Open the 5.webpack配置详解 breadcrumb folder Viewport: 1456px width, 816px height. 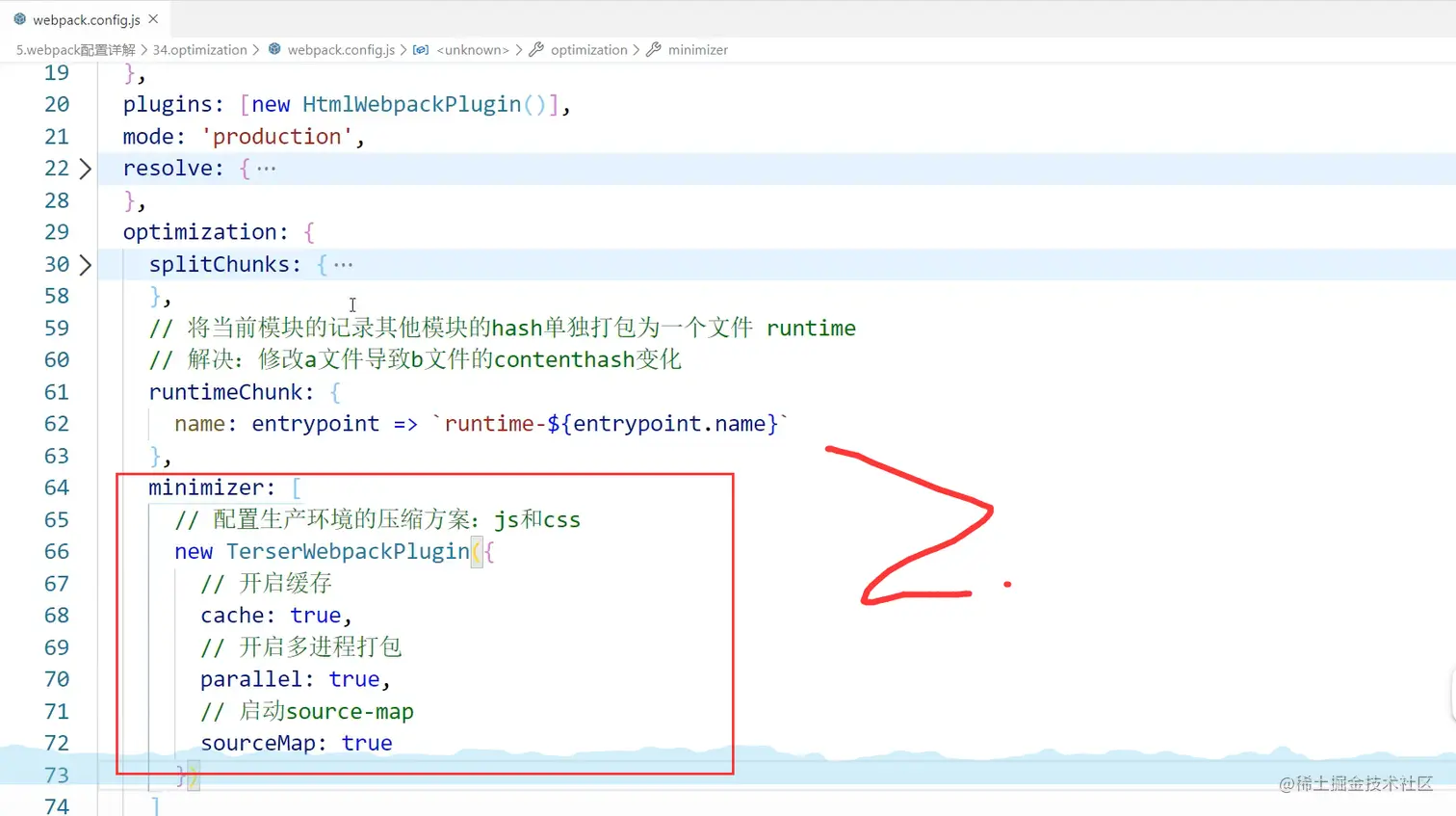pyautogui.click(x=75, y=50)
